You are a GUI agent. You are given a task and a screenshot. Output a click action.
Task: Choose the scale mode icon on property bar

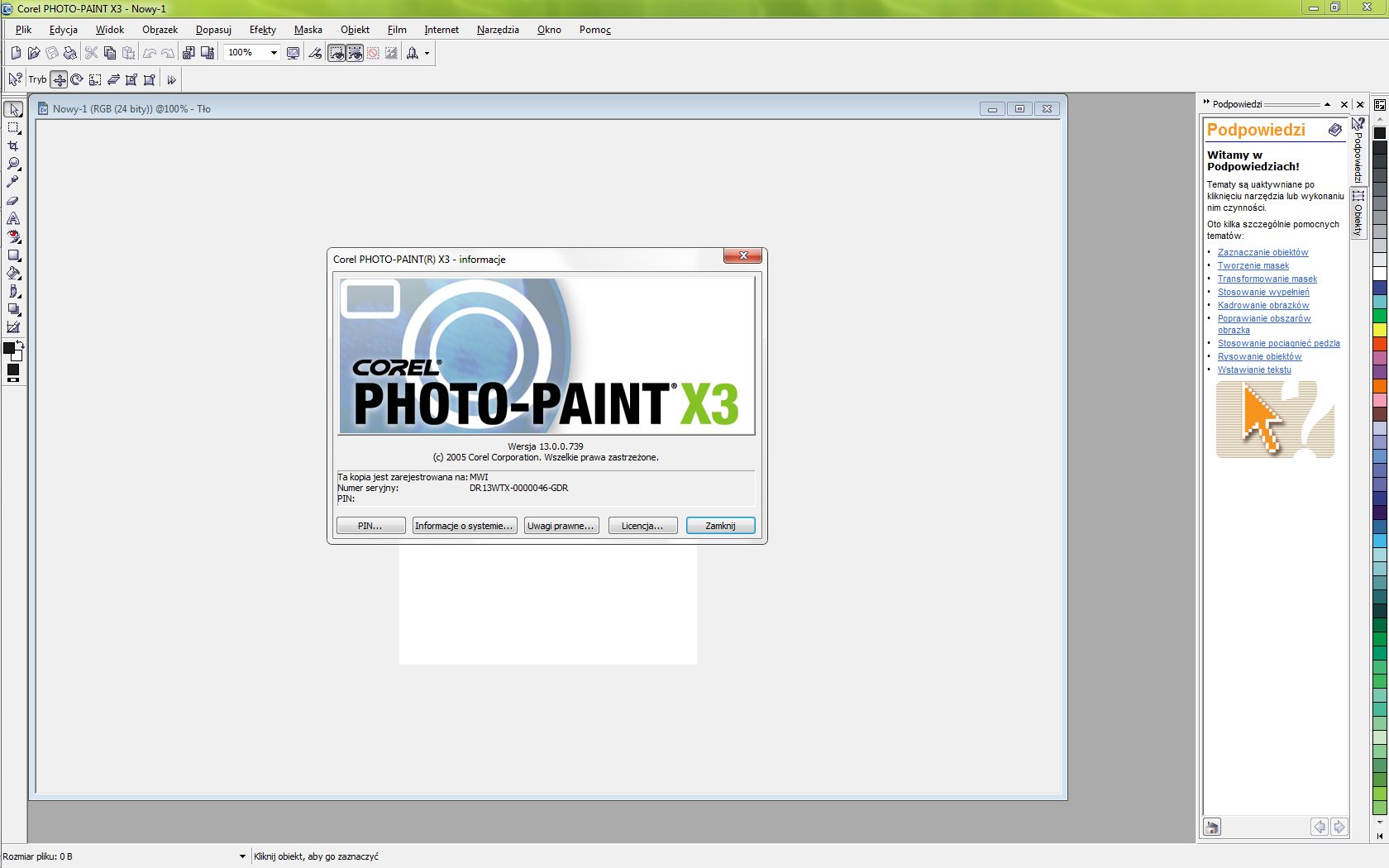[x=95, y=79]
